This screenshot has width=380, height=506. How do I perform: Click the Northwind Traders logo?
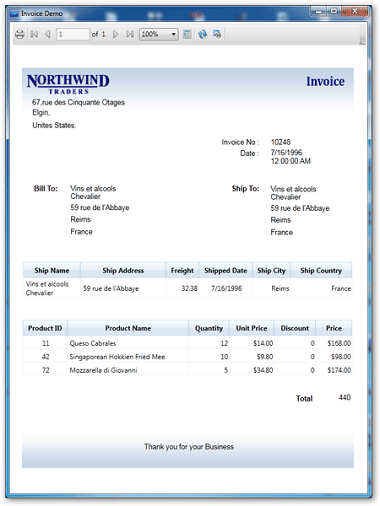pyautogui.click(x=68, y=84)
